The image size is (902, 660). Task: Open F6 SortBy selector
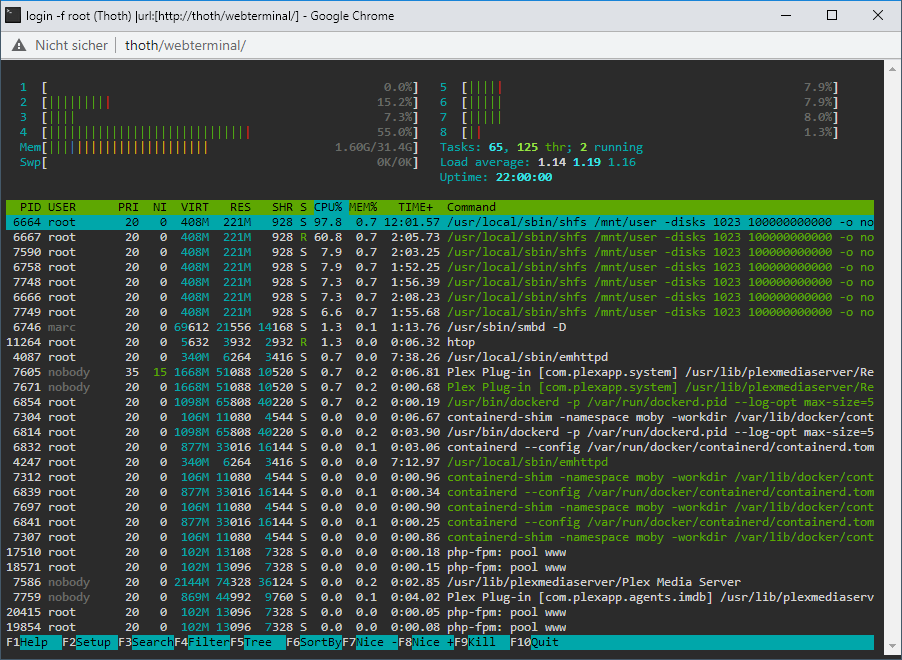(314, 642)
